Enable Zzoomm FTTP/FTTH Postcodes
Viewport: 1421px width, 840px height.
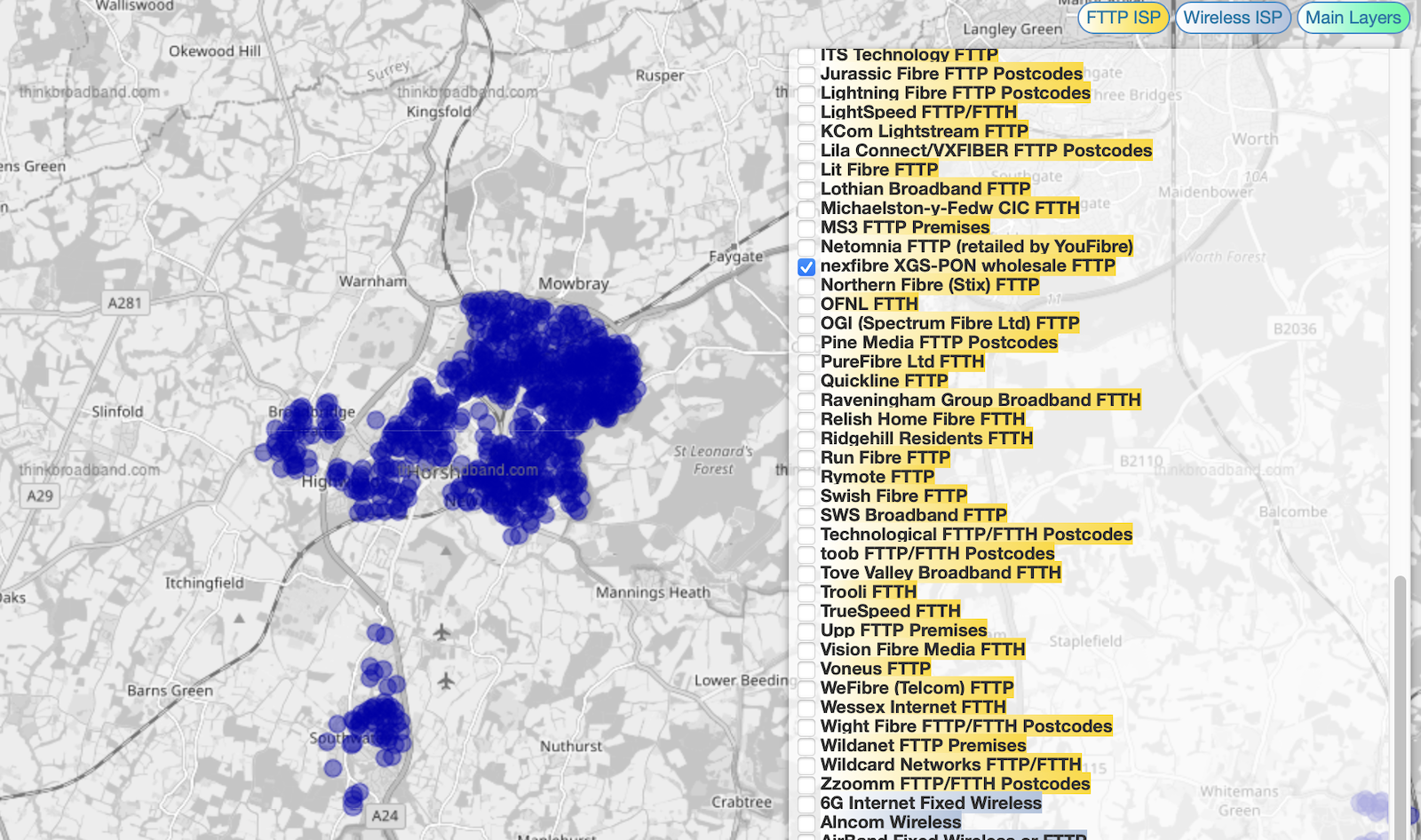click(806, 784)
